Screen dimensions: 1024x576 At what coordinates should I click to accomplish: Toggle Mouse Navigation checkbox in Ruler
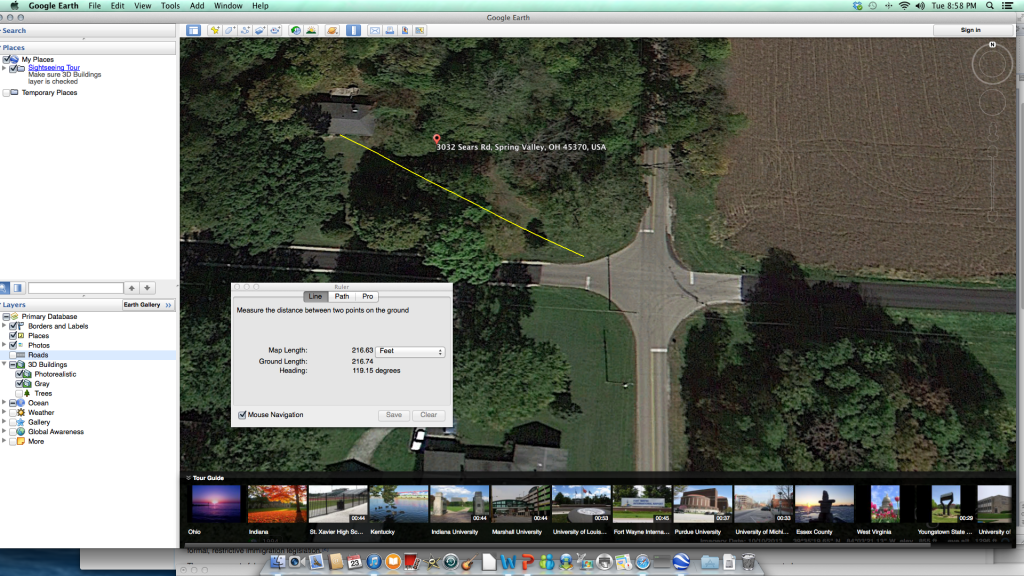pos(242,415)
